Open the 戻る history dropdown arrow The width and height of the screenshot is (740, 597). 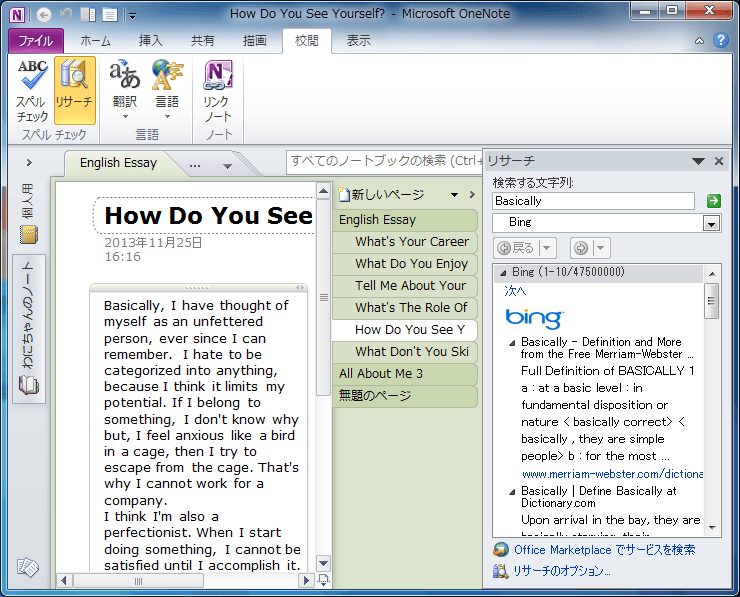tap(547, 248)
